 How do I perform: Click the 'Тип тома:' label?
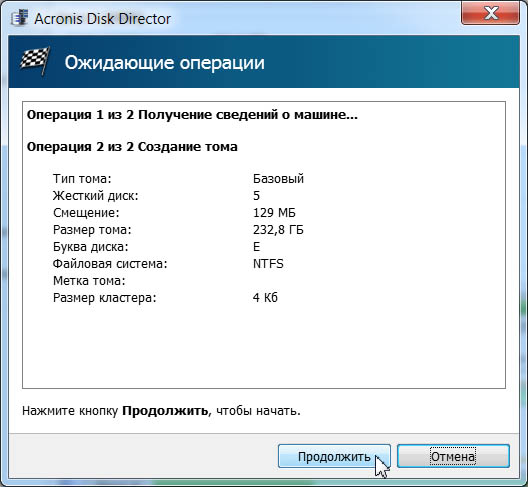click(x=82, y=178)
